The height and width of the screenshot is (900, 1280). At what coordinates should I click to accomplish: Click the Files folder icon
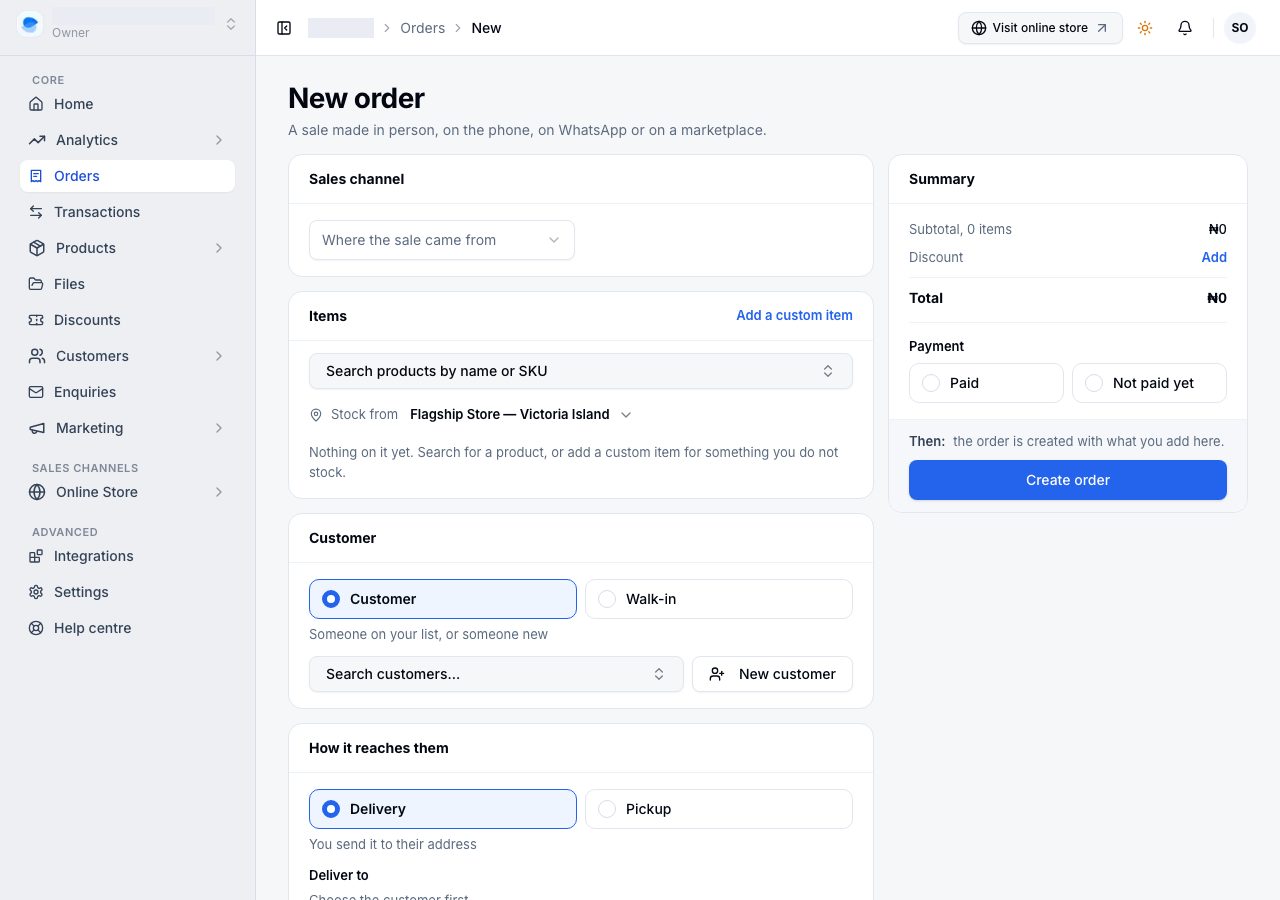tap(36, 284)
